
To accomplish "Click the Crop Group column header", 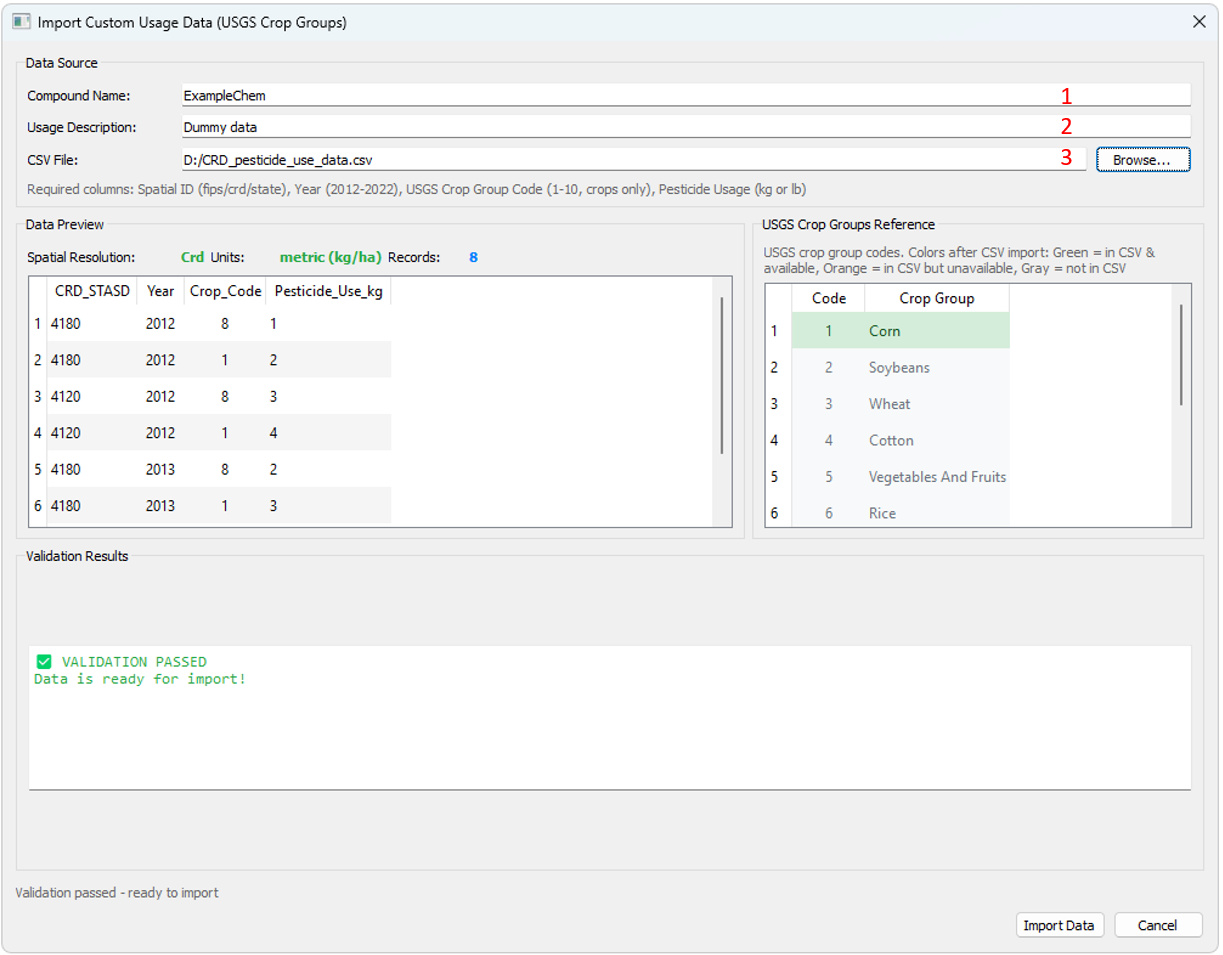I will coord(936,298).
